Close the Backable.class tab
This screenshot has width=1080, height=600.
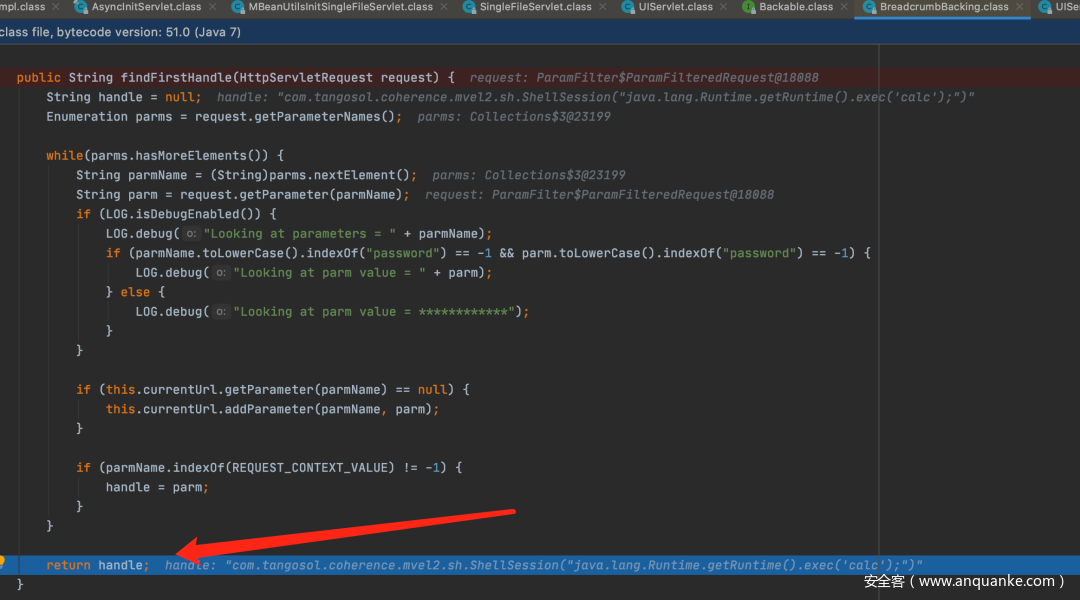[x=844, y=7]
